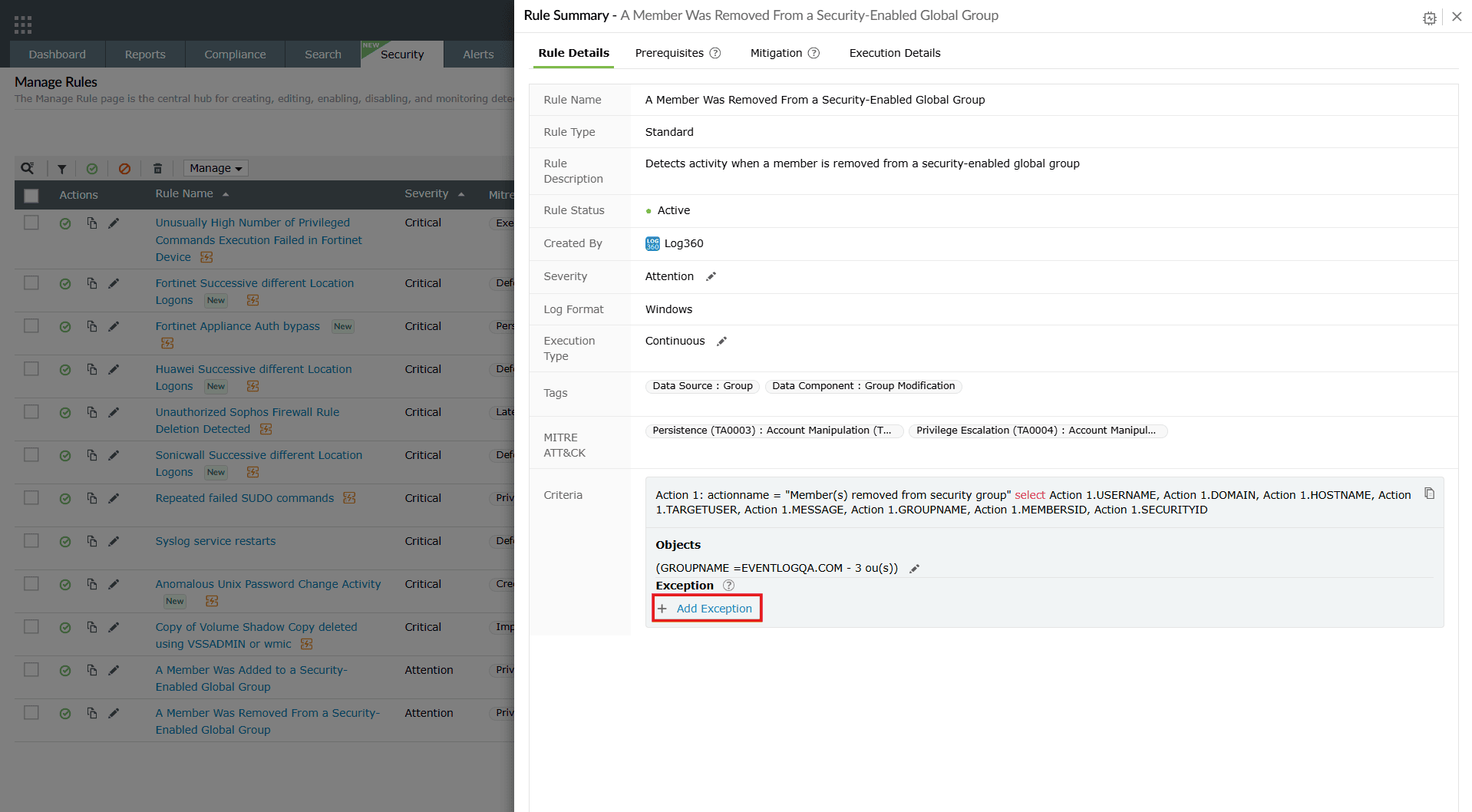
Task: Click the delete trash toolbar icon
Action: 157,169
